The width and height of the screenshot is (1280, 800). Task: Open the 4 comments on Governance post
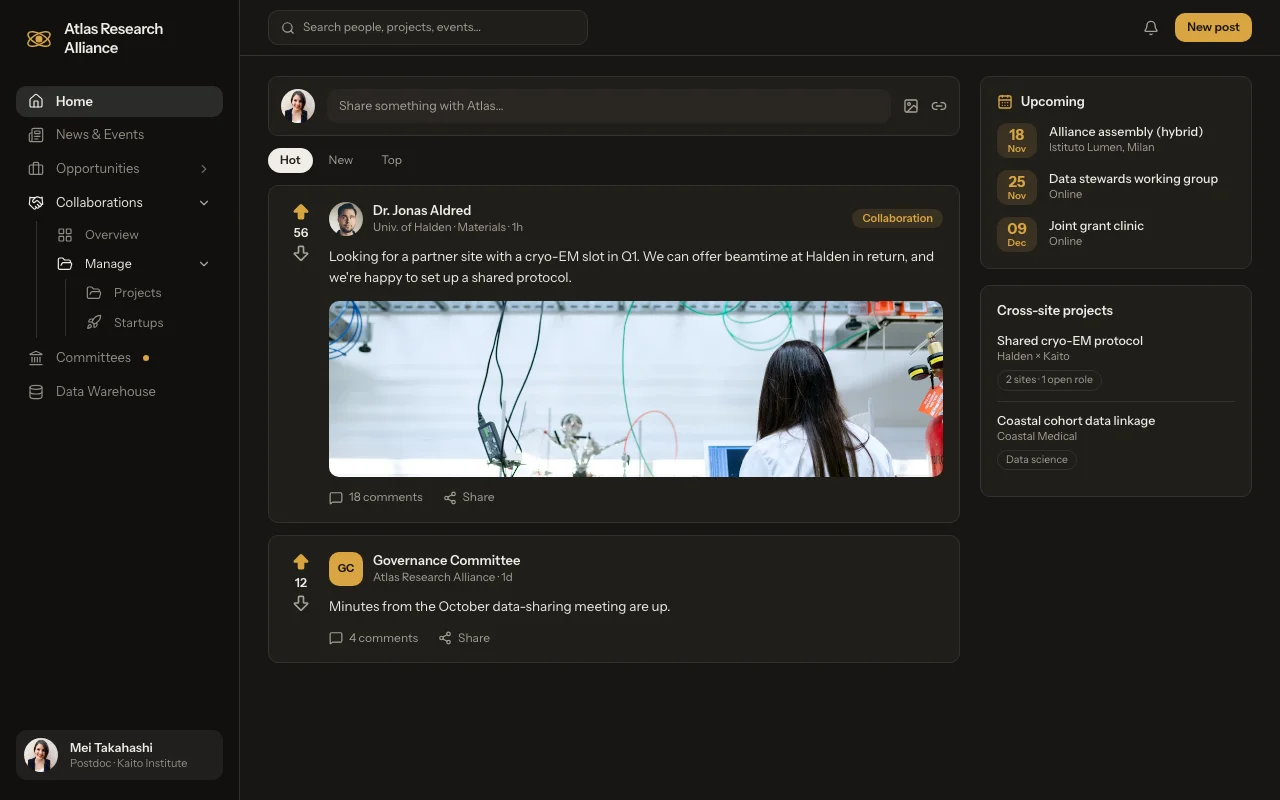[374, 638]
